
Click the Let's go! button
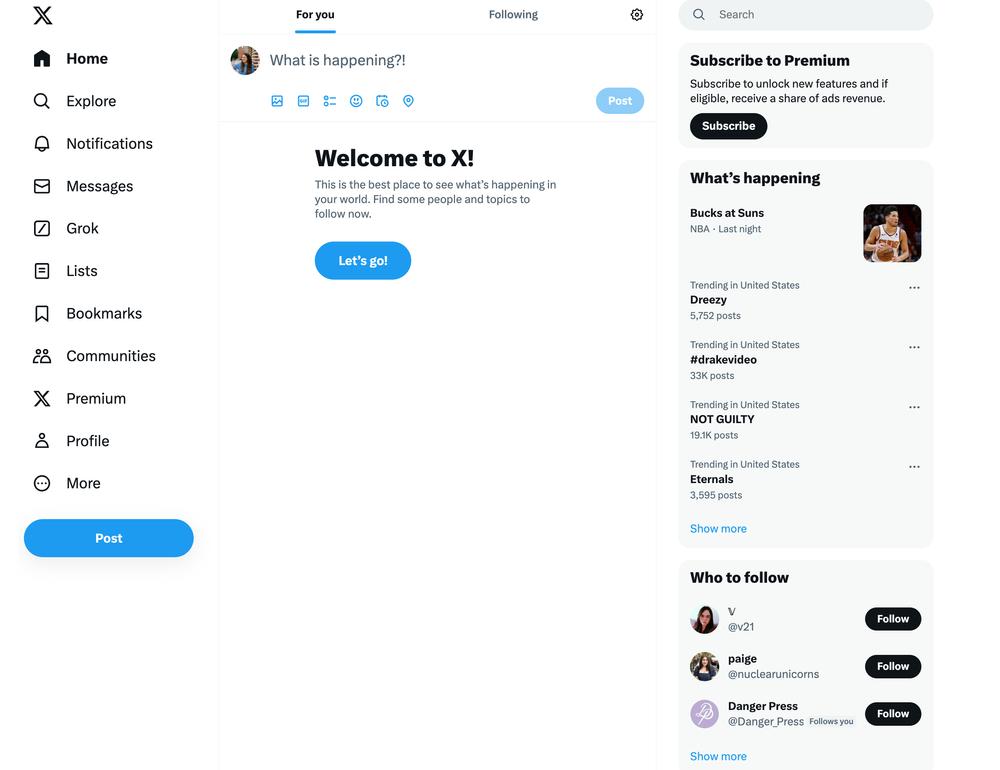363,260
